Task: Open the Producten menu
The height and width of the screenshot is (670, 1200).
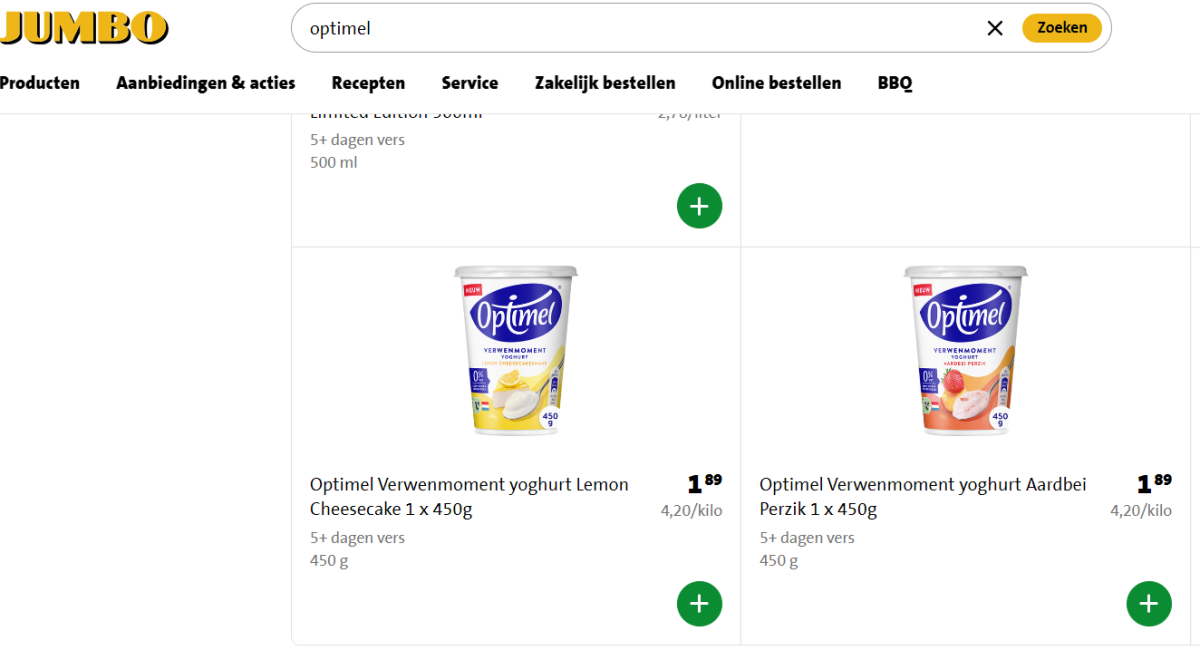Action: (39, 83)
